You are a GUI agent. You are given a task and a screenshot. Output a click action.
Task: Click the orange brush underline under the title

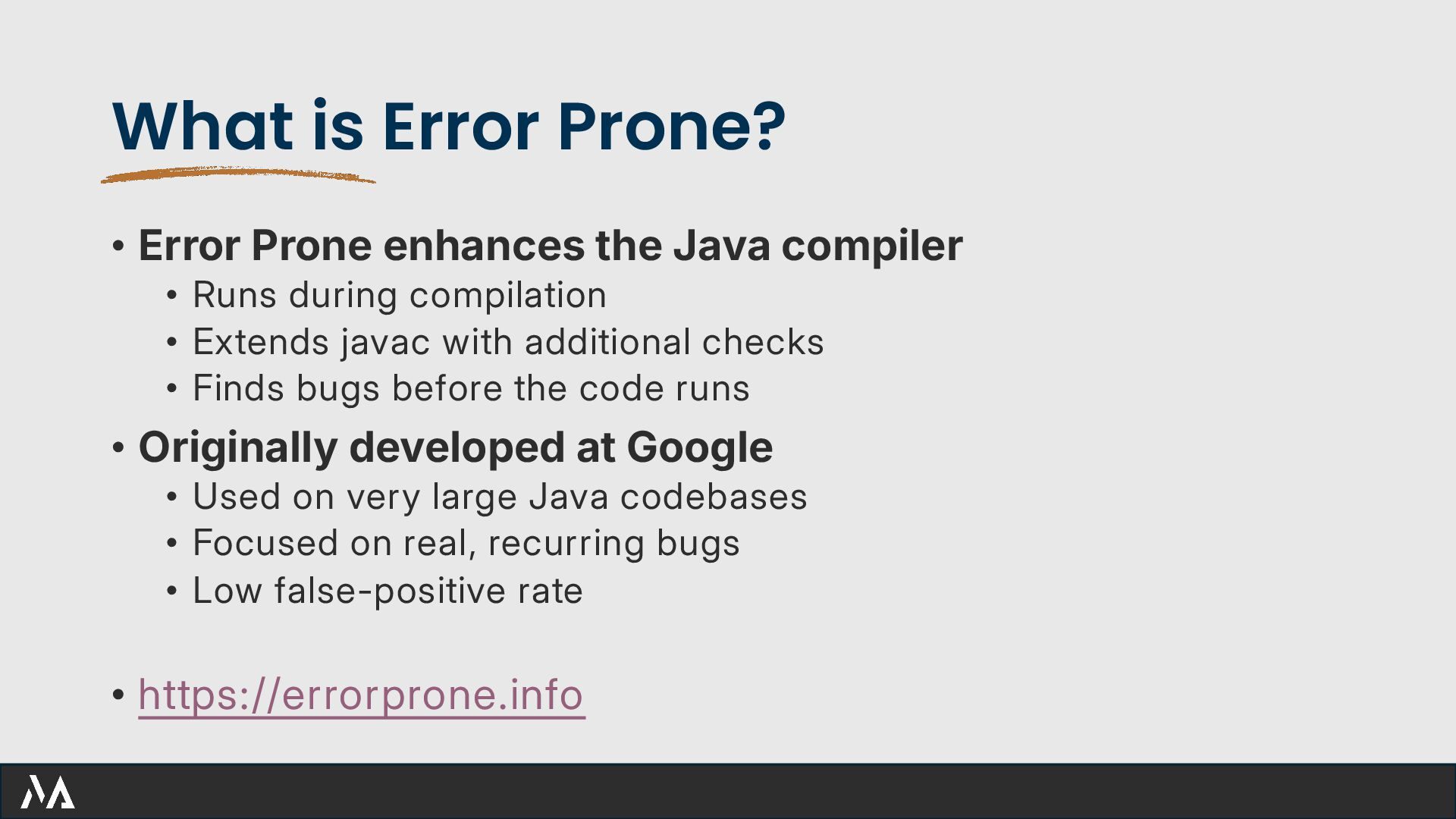[238, 175]
